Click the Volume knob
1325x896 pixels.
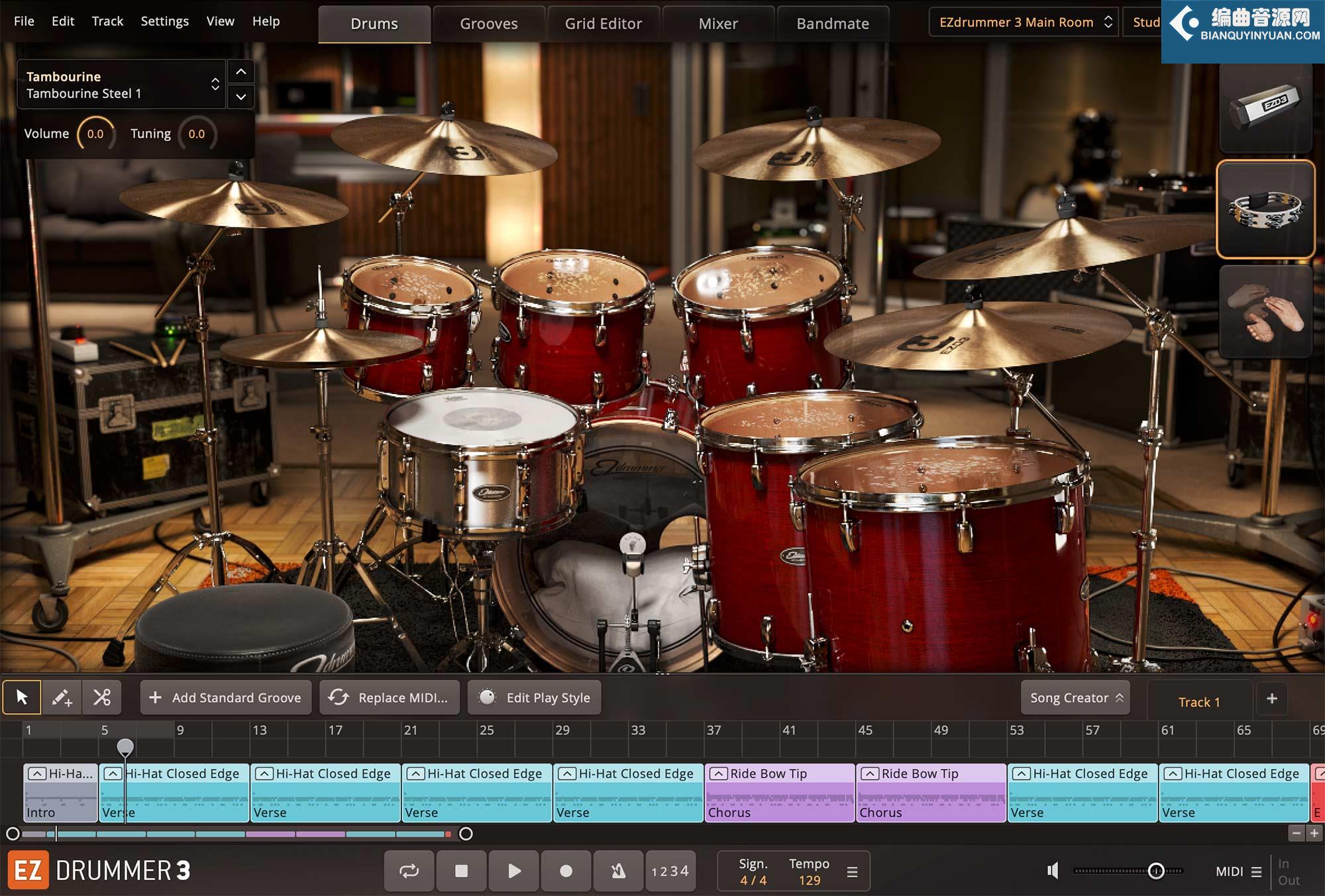point(95,134)
